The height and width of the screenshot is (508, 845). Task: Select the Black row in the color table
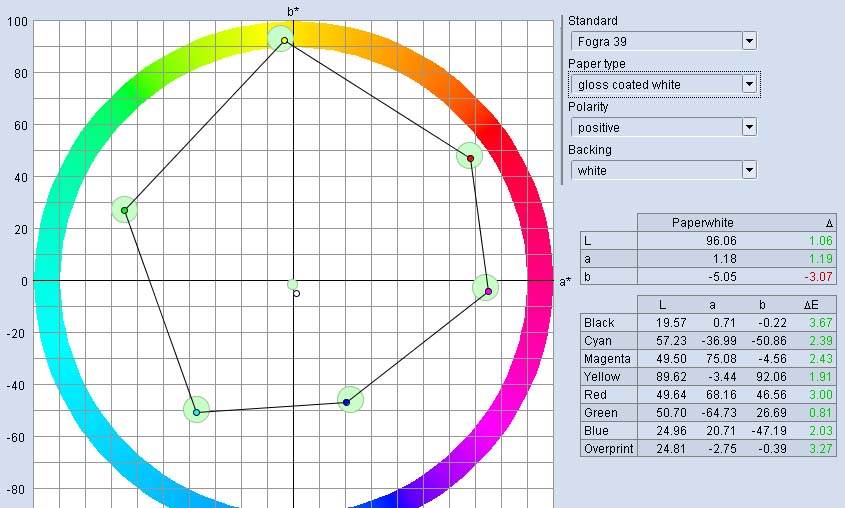coord(608,323)
